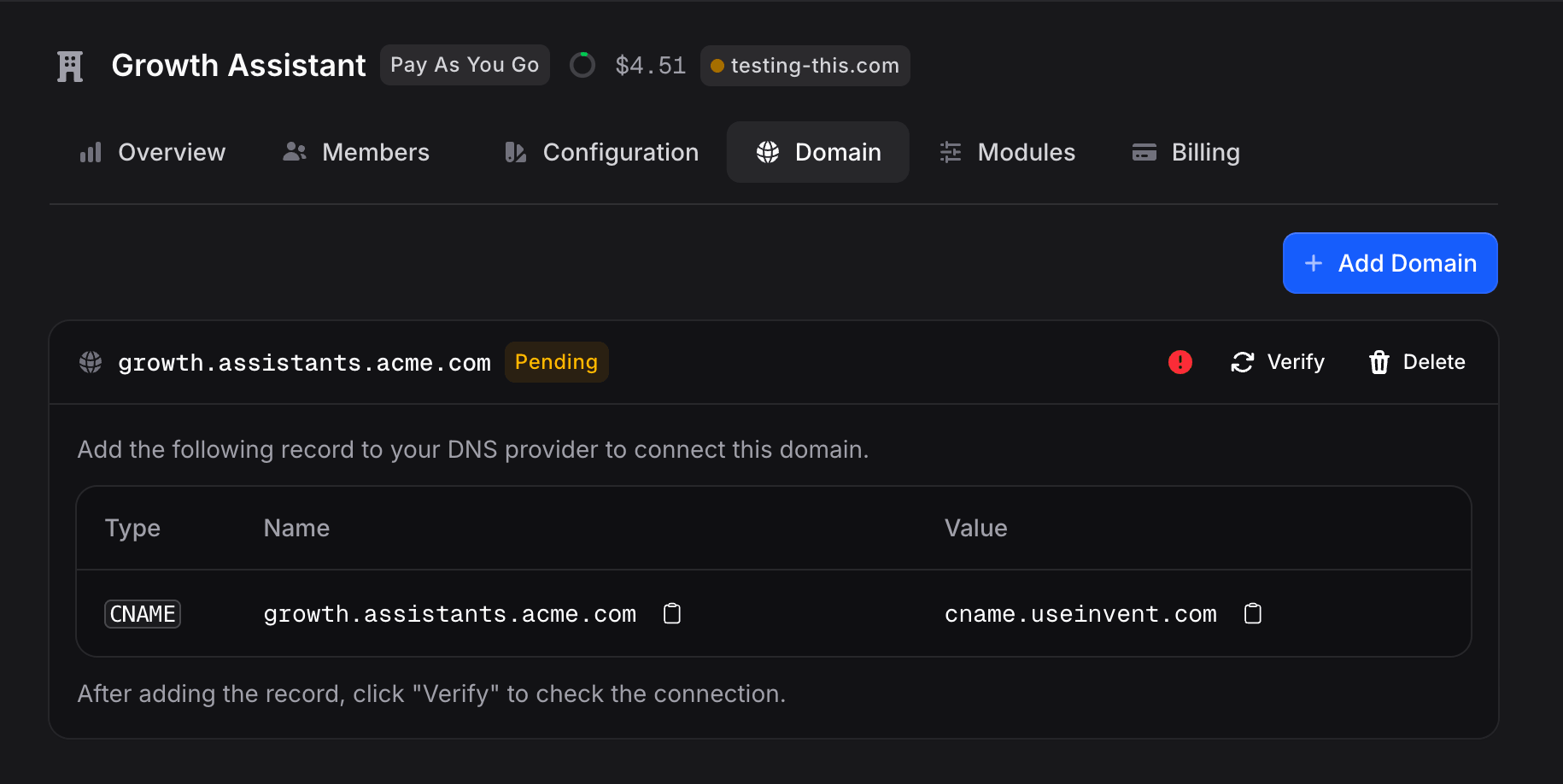Click the 'After adding the record' note
The width and height of the screenshot is (1563, 784).
pos(431,693)
